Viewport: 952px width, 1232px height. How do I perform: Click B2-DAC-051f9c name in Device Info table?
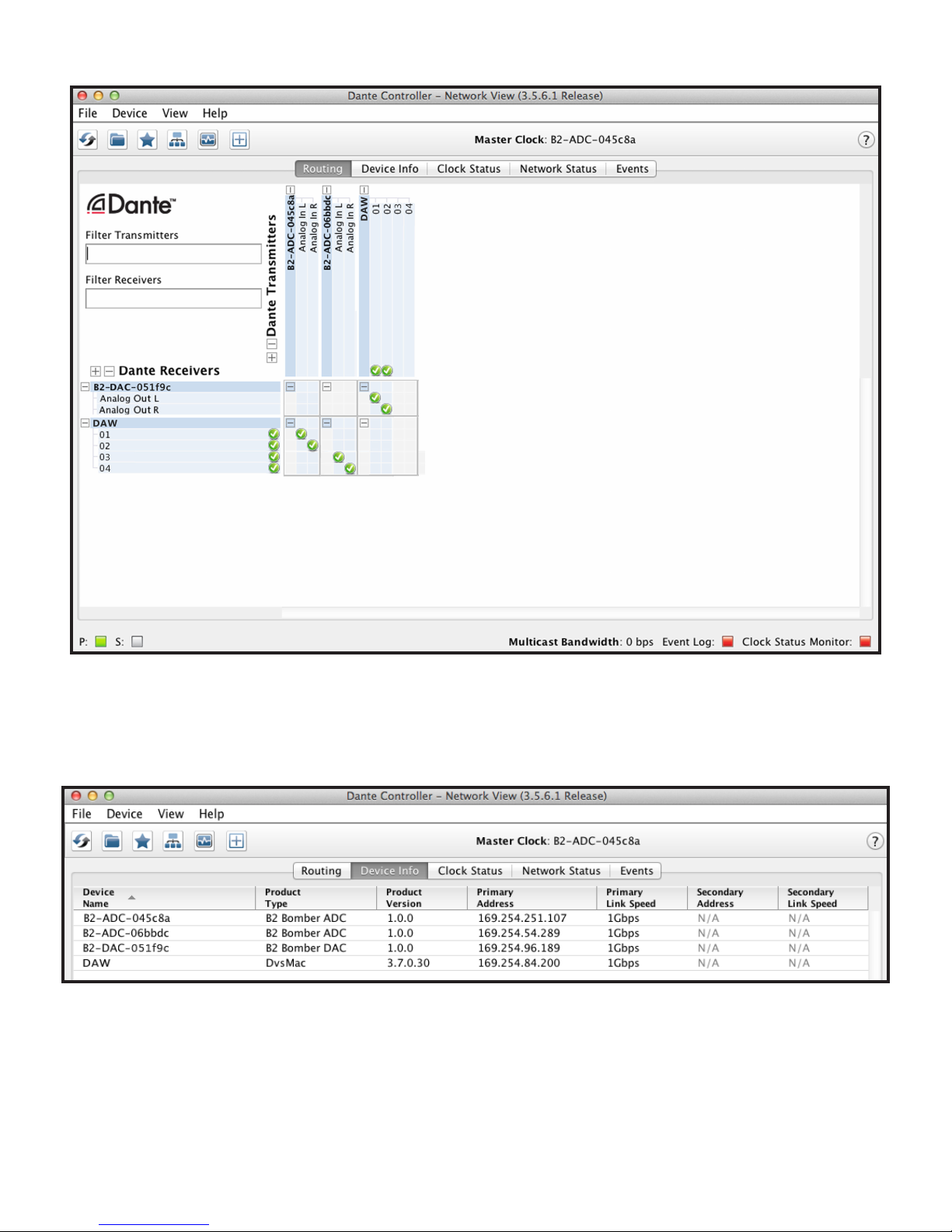coord(126,948)
